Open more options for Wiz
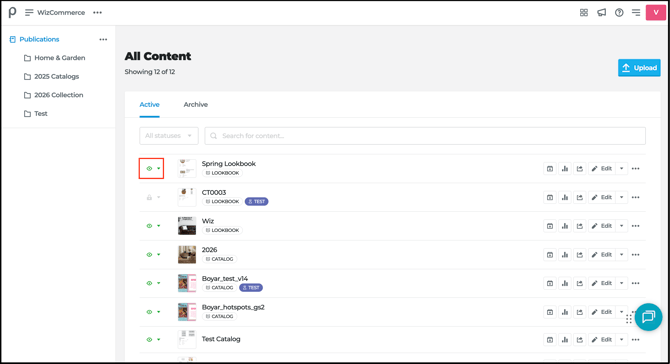Image resolution: width=670 pixels, height=364 pixels. (x=635, y=226)
